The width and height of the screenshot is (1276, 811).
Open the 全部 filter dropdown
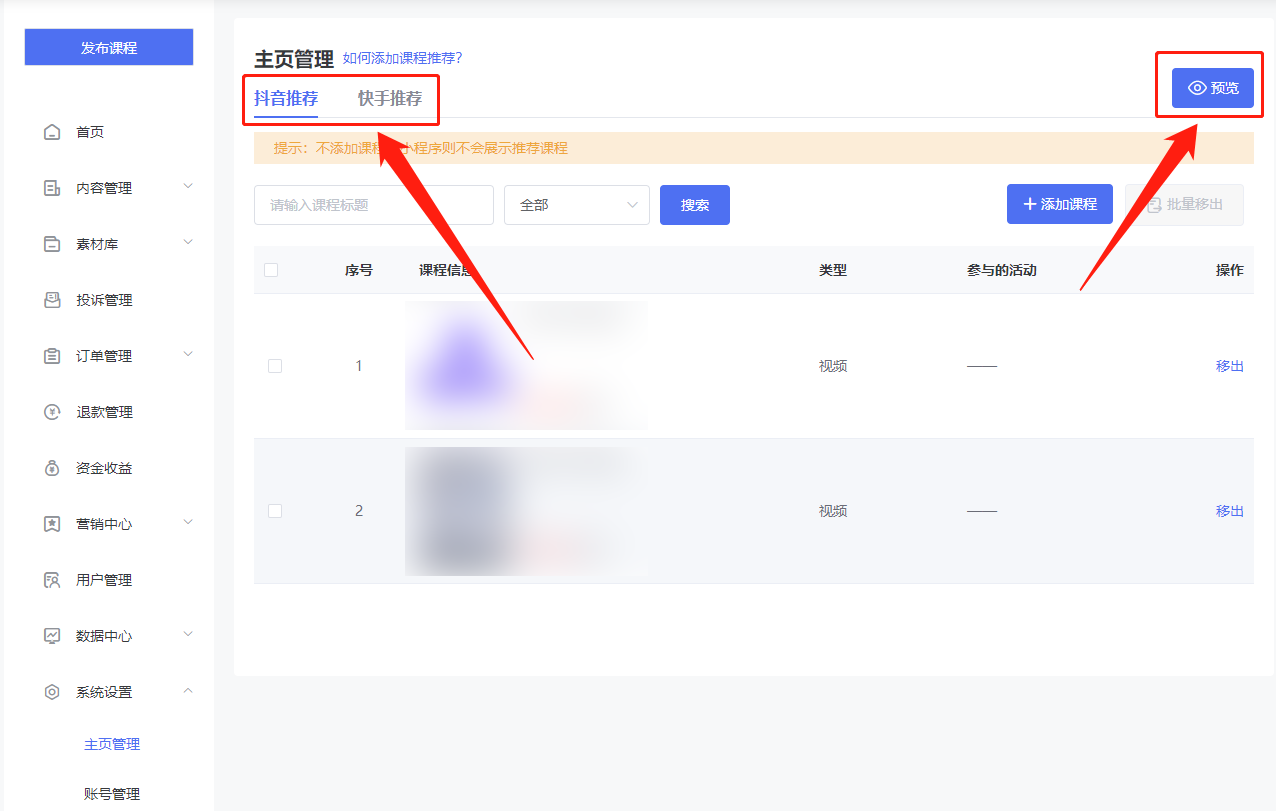[x=576, y=205]
